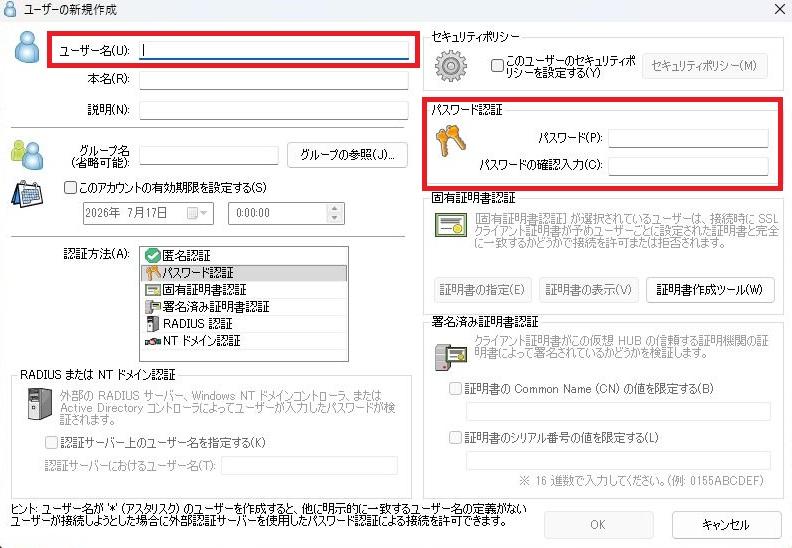Screen dimensions: 792x548
Task: Select 匿名認証 authentication method
Action: 244,256
